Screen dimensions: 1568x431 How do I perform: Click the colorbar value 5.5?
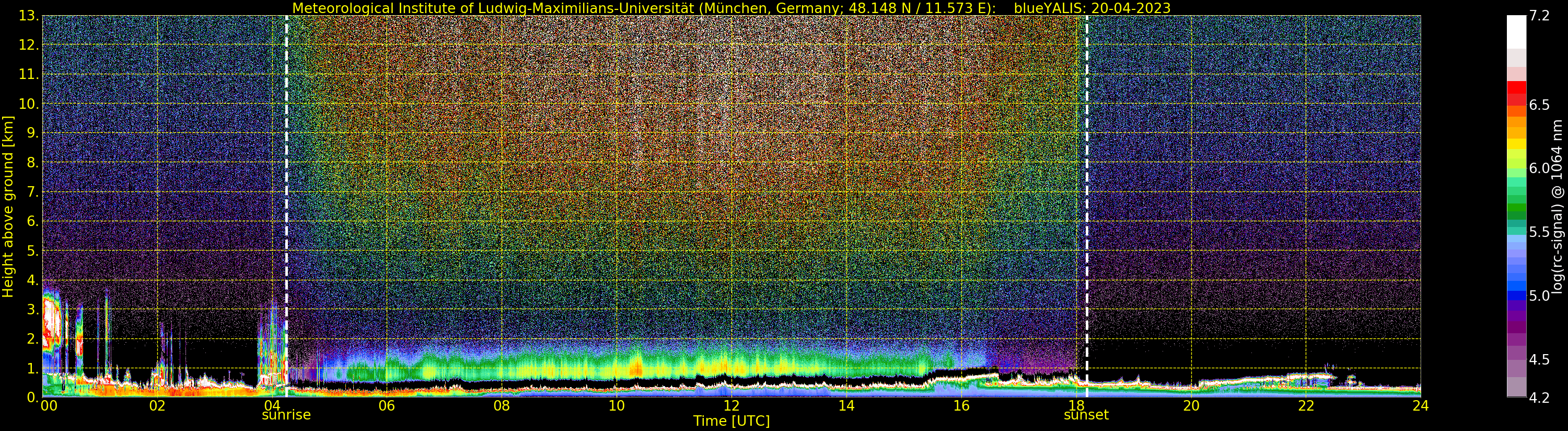[1539, 232]
